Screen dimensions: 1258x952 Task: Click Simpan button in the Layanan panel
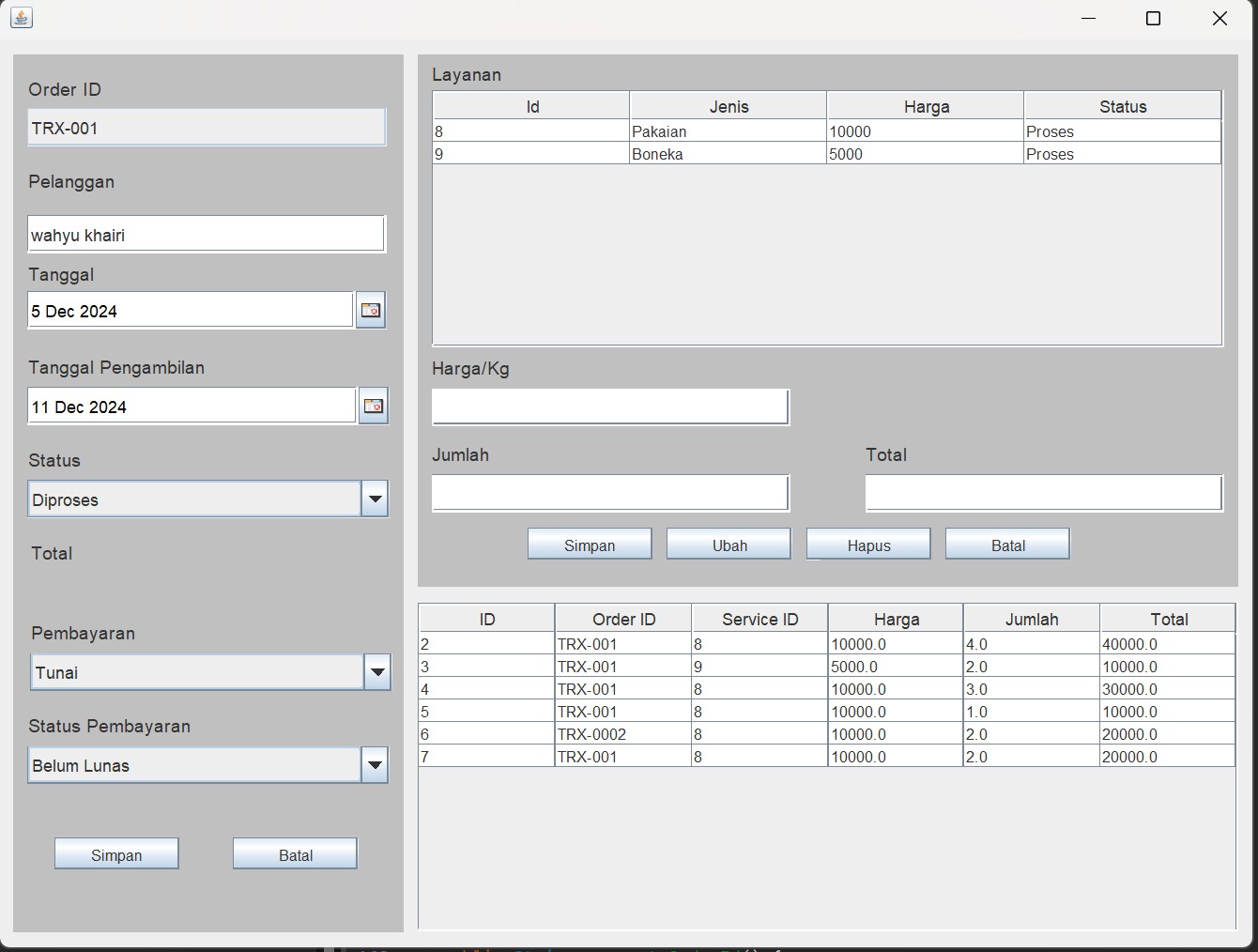coord(590,545)
